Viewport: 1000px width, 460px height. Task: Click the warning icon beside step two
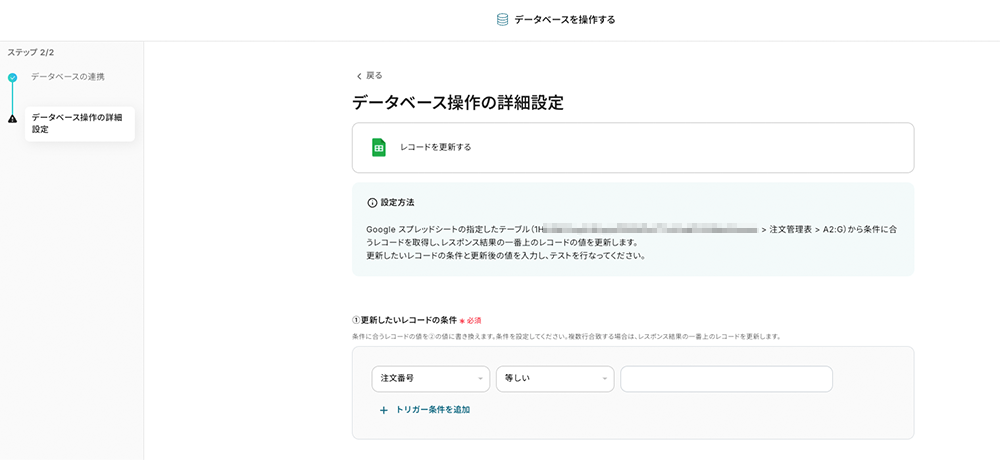(12, 118)
